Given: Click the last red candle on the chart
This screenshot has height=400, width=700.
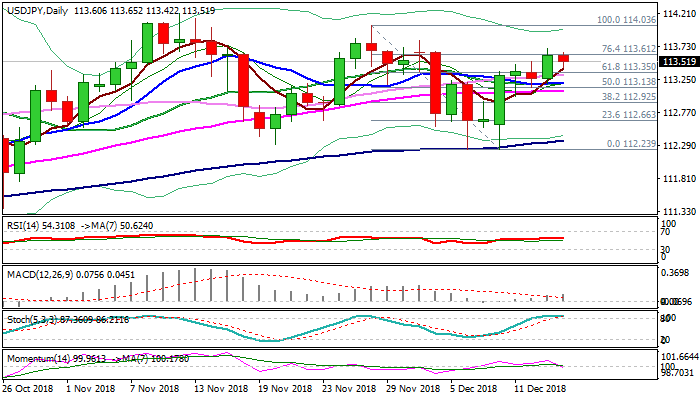Looking at the screenshot, I should [564, 58].
